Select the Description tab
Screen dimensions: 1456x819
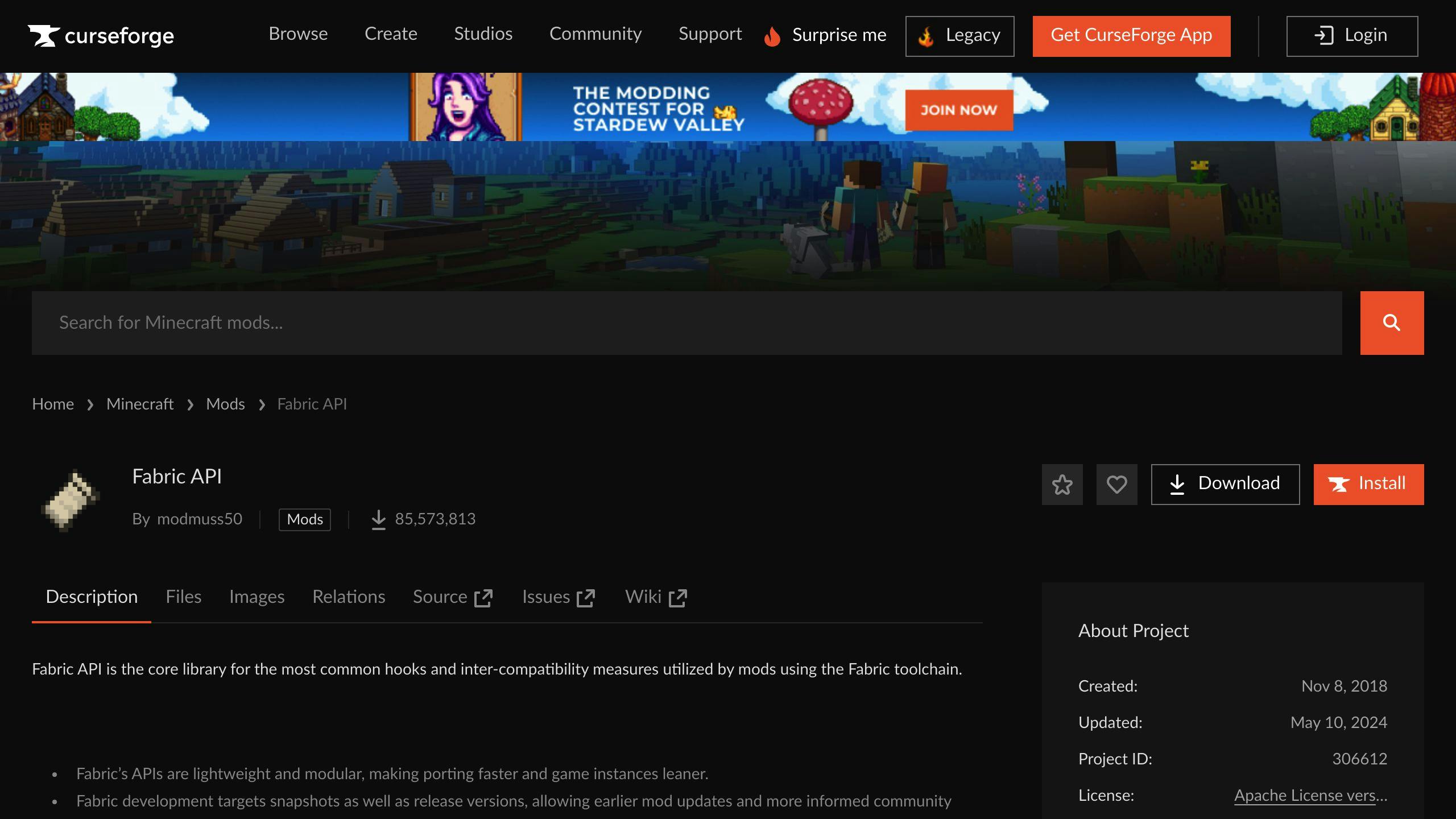tap(92, 597)
